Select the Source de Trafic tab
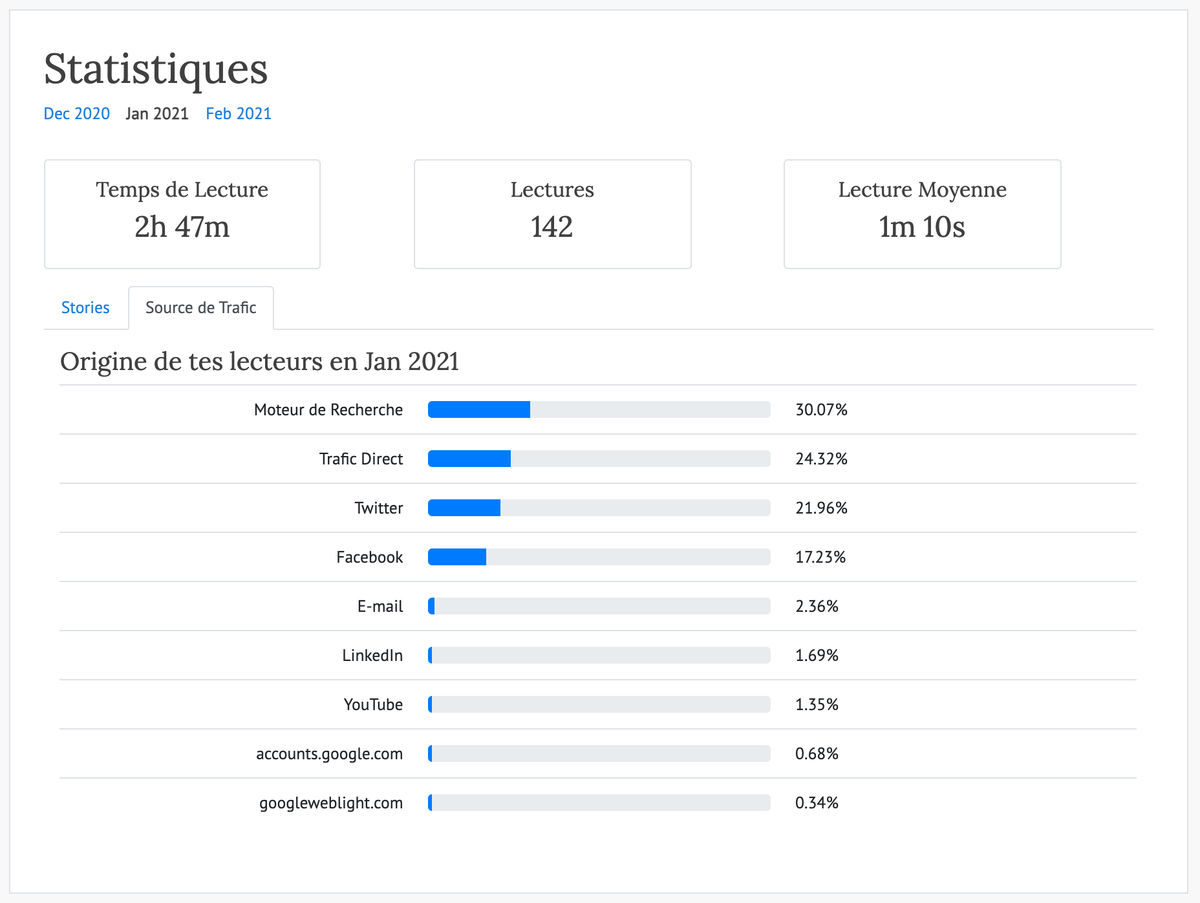The height and width of the screenshot is (903, 1200). tap(201, 308)
